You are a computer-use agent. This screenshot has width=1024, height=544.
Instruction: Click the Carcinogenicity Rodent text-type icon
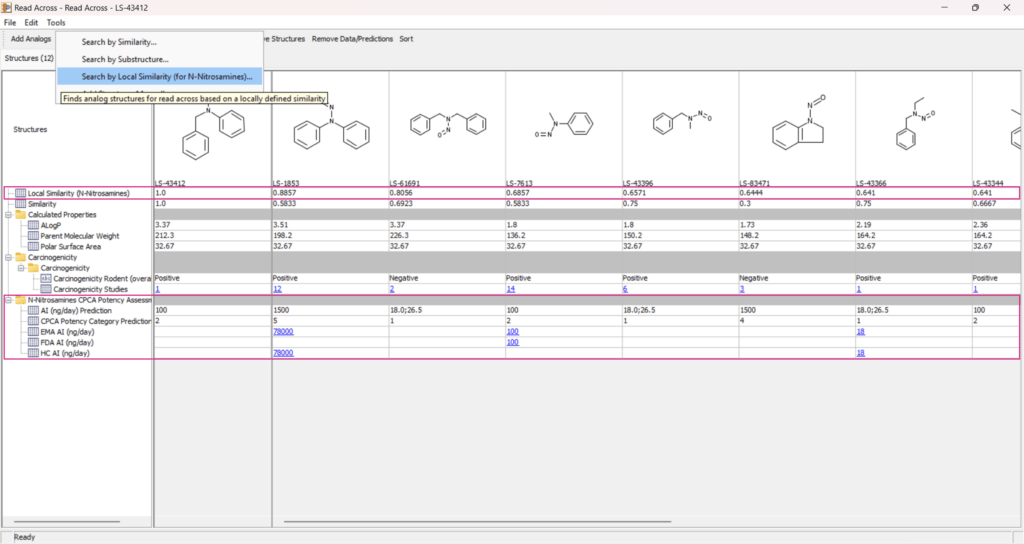(x=45, y=278)
